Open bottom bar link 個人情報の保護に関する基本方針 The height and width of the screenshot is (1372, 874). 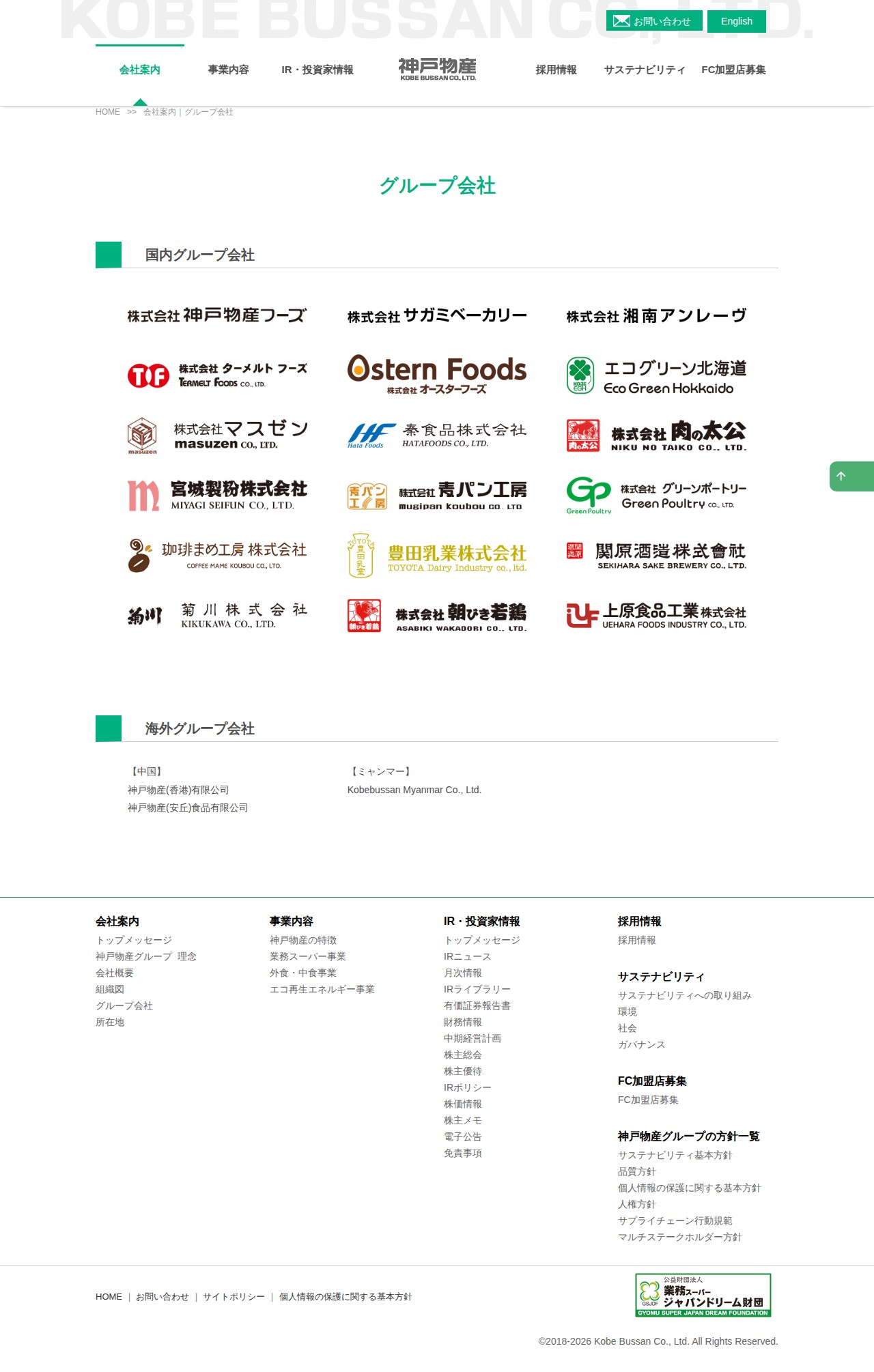pyautogui.click(x=346, y=1296)
